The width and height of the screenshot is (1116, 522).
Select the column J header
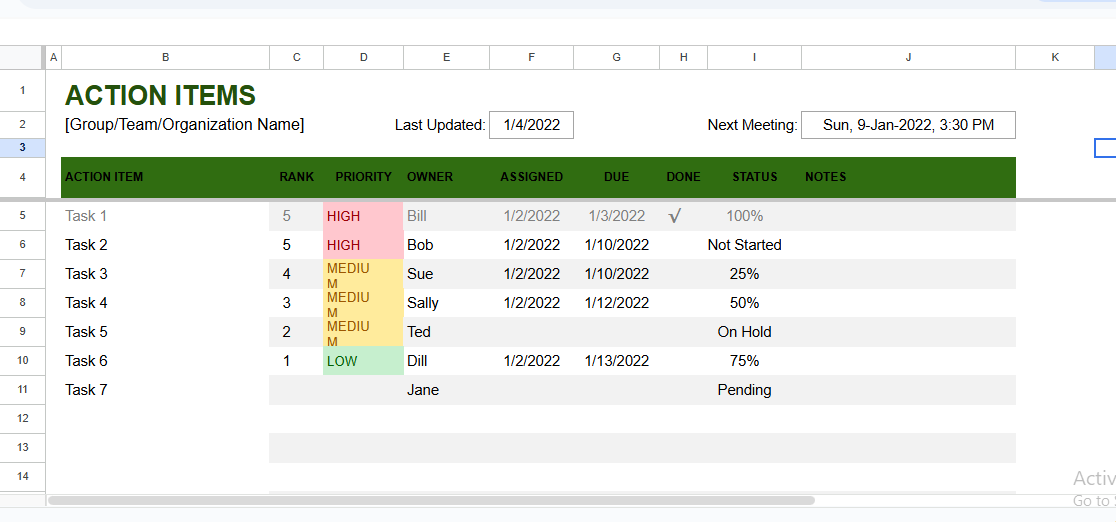click(x=908, y=58)
